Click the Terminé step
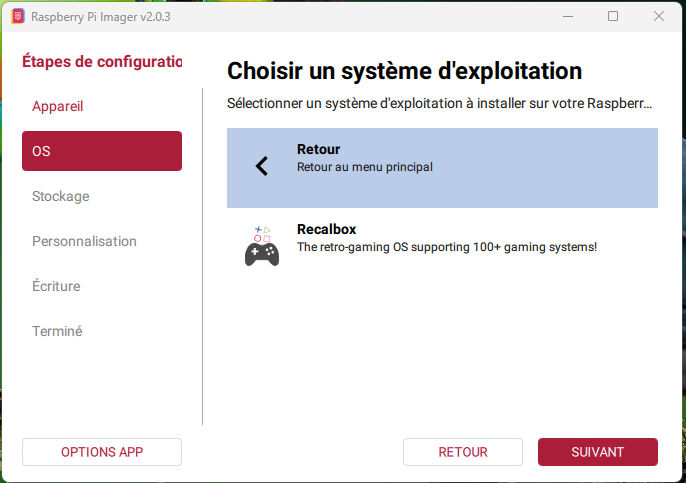Screen dimensions: 686x483 (57, 331)
